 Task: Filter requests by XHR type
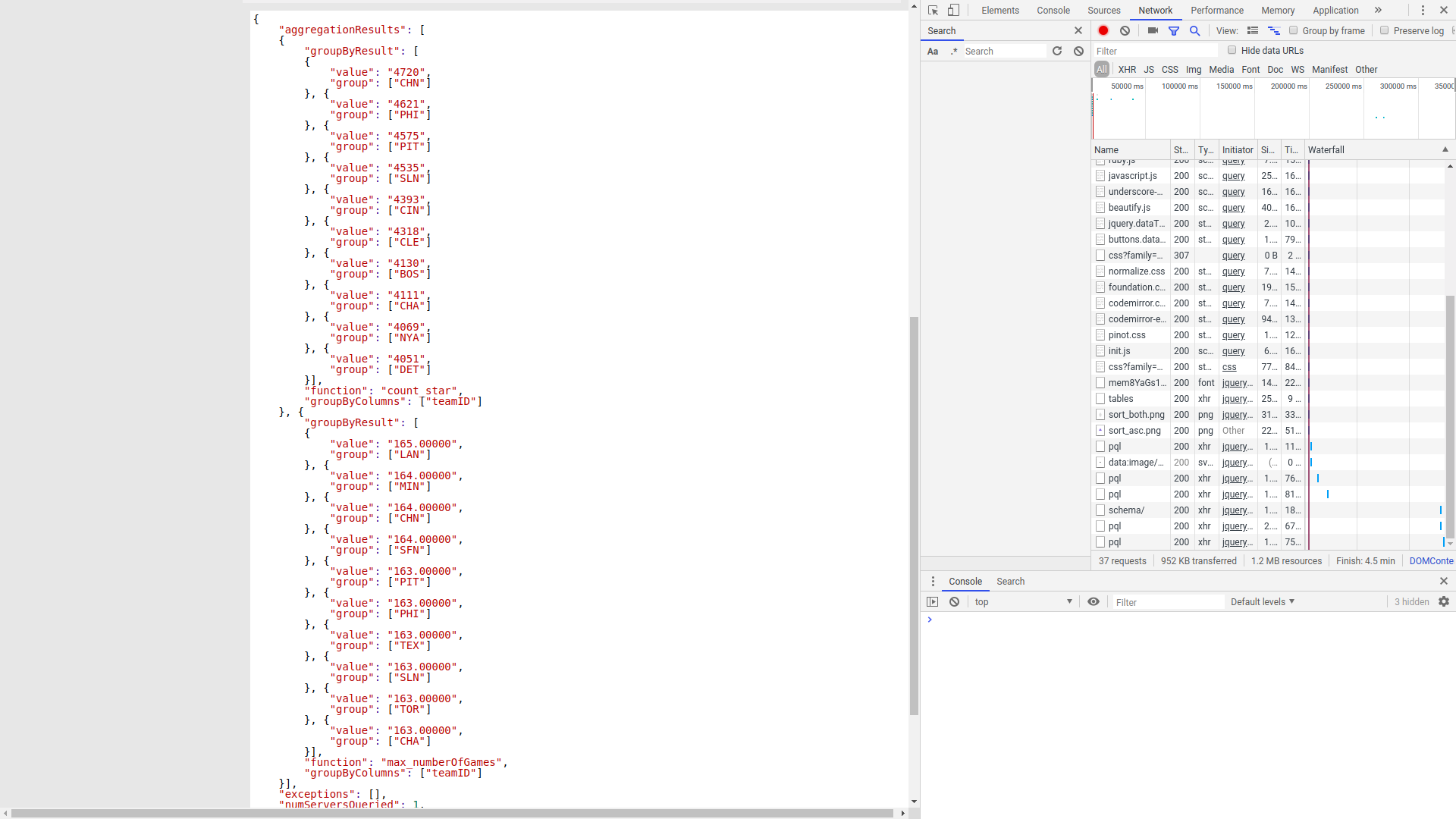click(x=1127, y=70)
